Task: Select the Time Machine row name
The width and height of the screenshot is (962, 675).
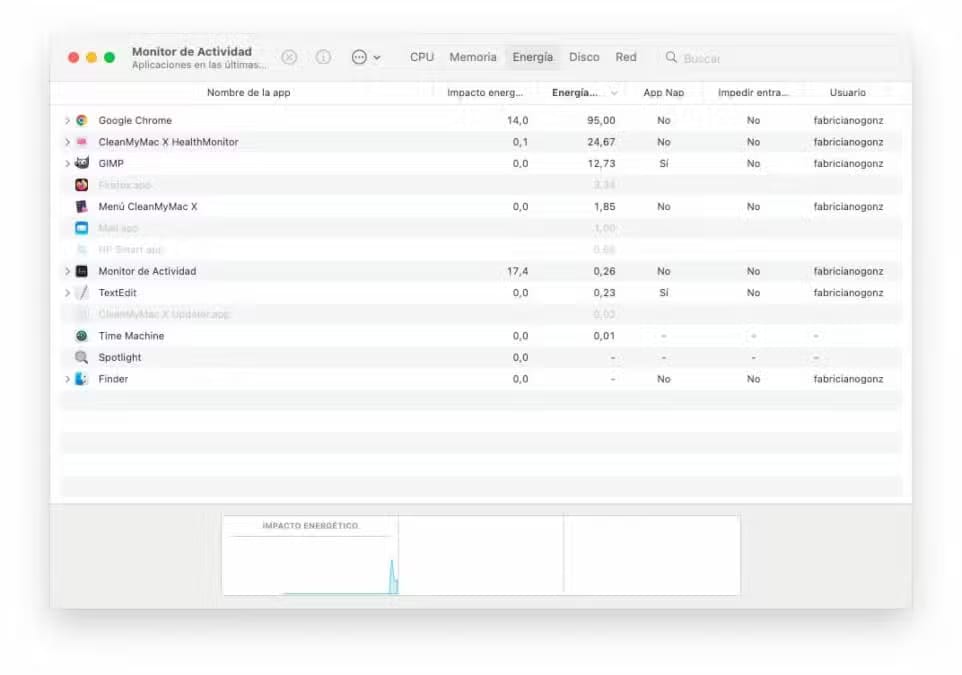Action: pos(131,336)
